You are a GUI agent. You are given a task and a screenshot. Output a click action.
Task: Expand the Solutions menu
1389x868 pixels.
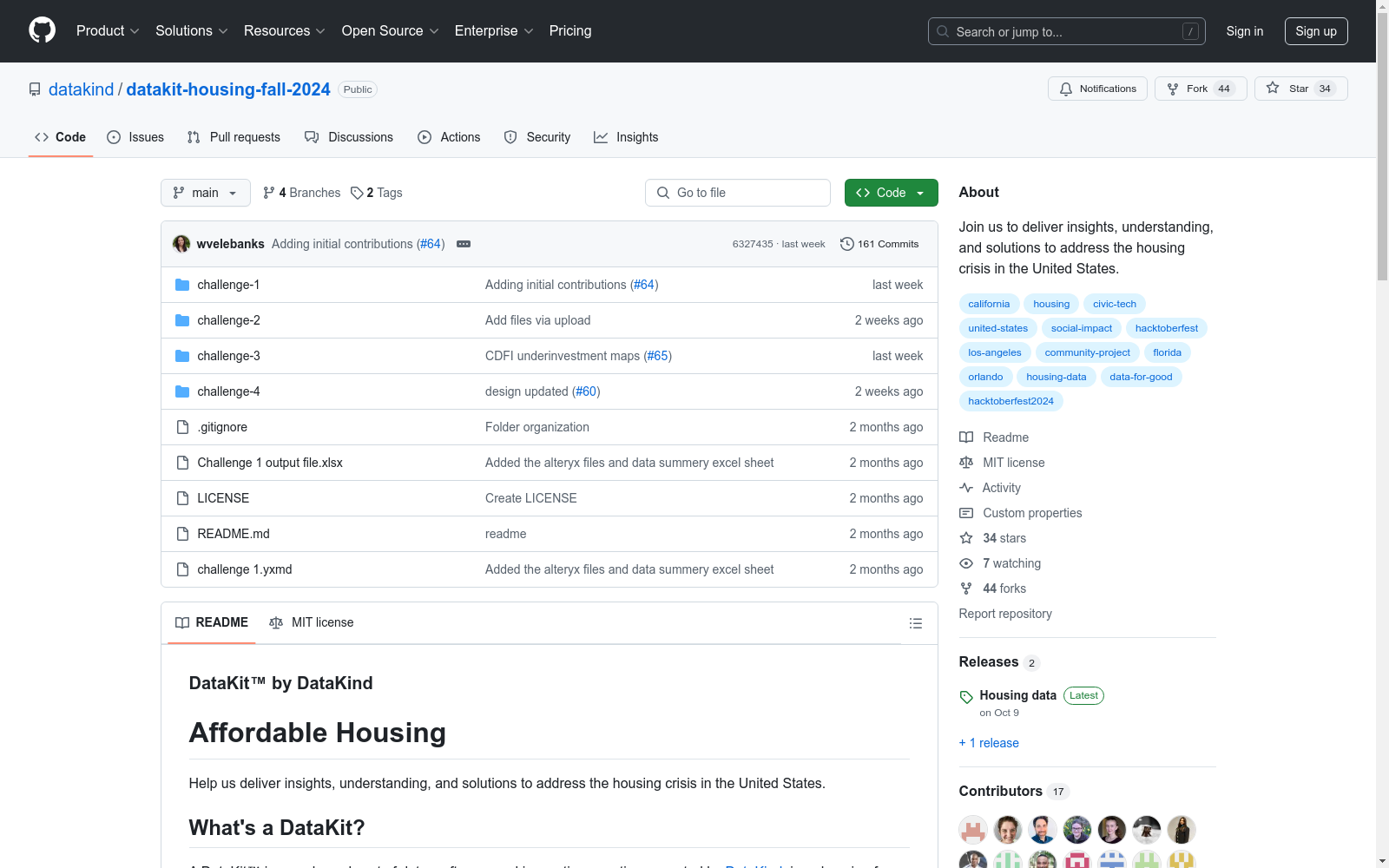click(x=192, y=31)
